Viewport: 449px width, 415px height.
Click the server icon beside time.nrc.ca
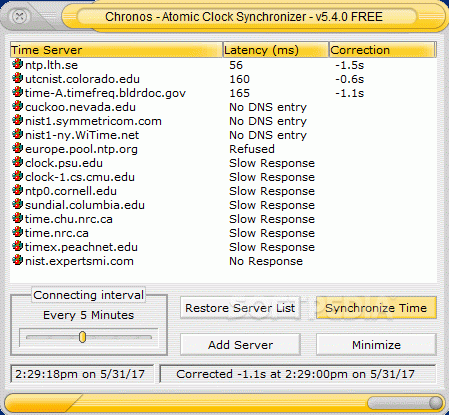17,232
